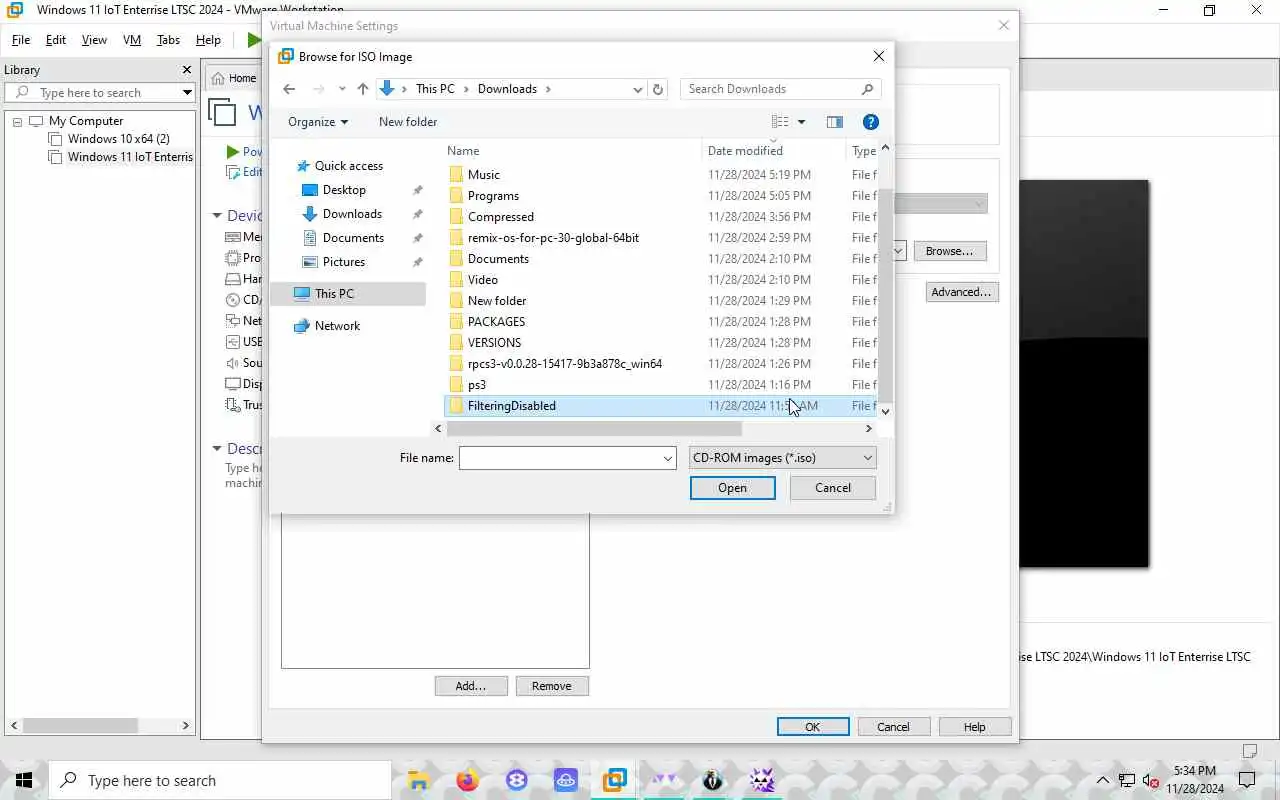Select the VERSIONS folder icon
Image resolution: width=1280 pixels, height=800 pixels.
pyautogui.click(x=456, y=343)
